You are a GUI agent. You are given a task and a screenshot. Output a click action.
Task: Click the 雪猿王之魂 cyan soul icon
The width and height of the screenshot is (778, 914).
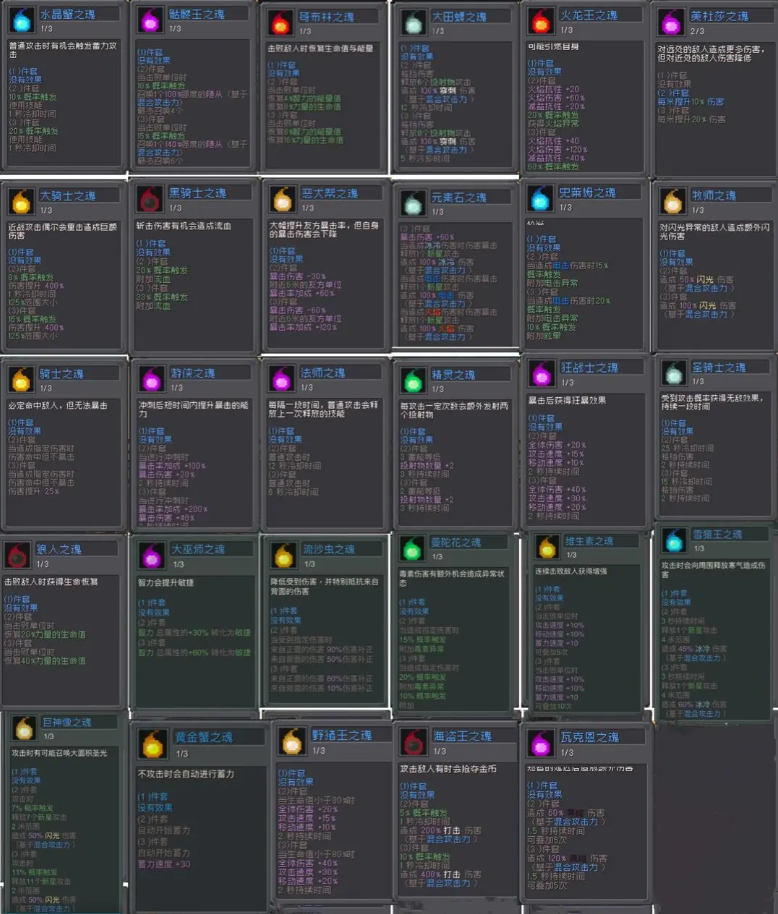(x=672, y=542)
